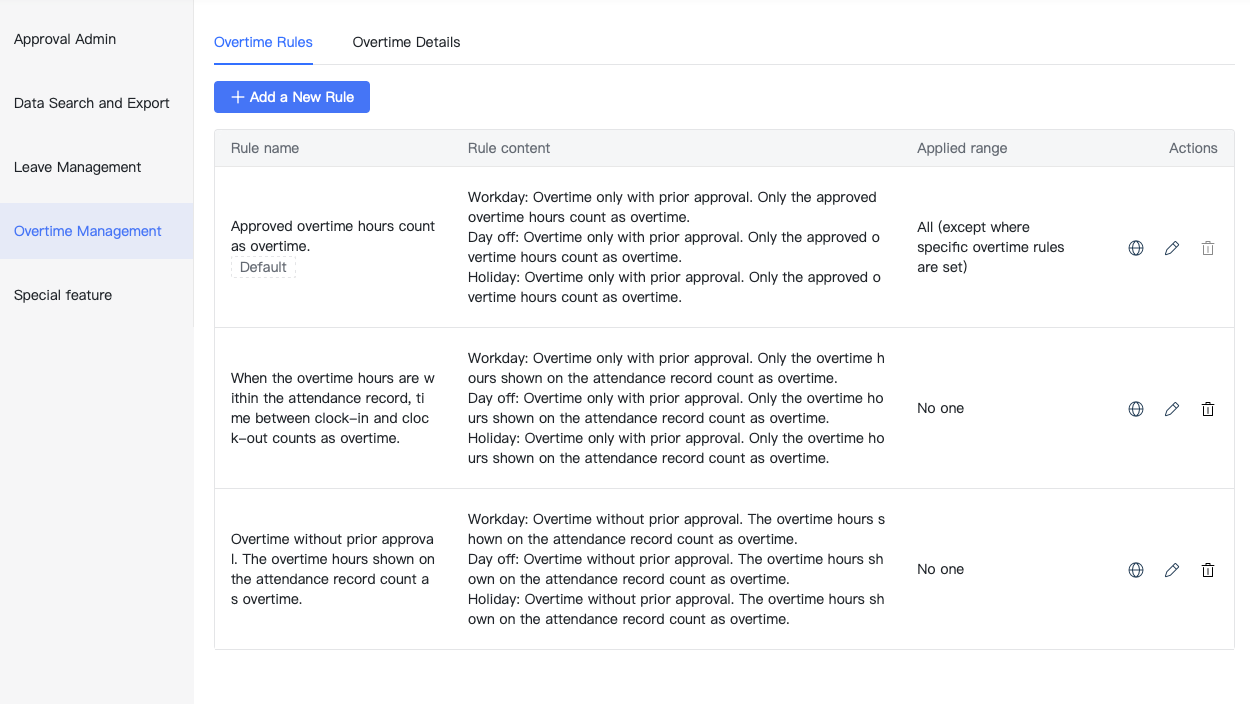Switch to the Overtime Details tab

(x=406, y=42)
